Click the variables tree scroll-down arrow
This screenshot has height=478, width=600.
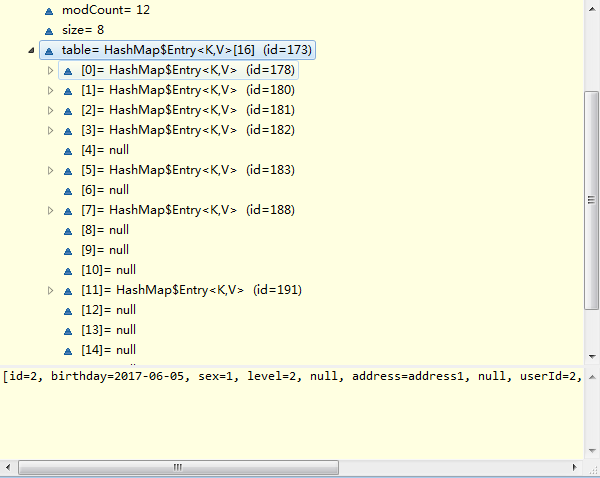tap(592, 357)
